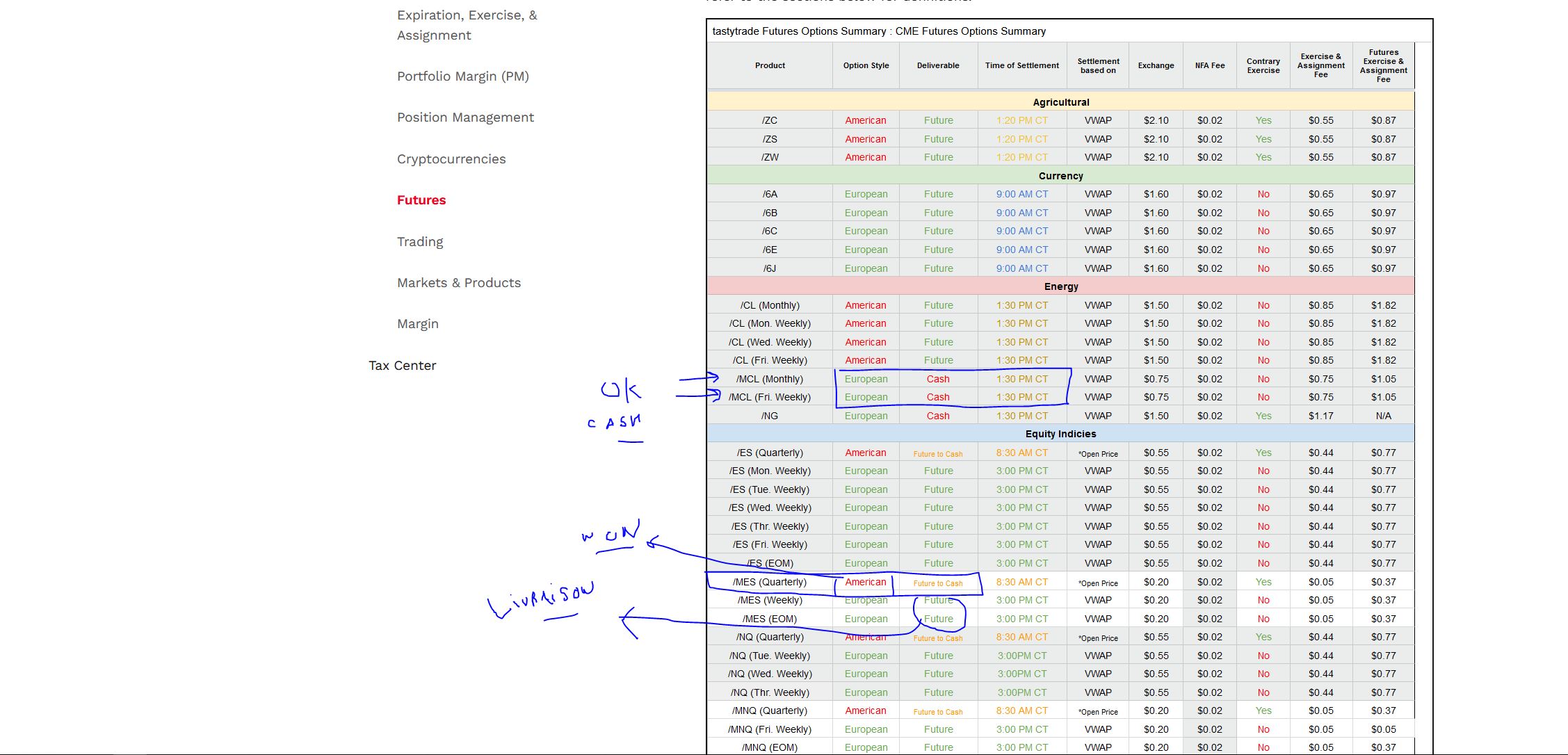Screen dimensions: 1568x755
Task: Click the /MES (Quarterly) product cell
Action: (769, 582)
